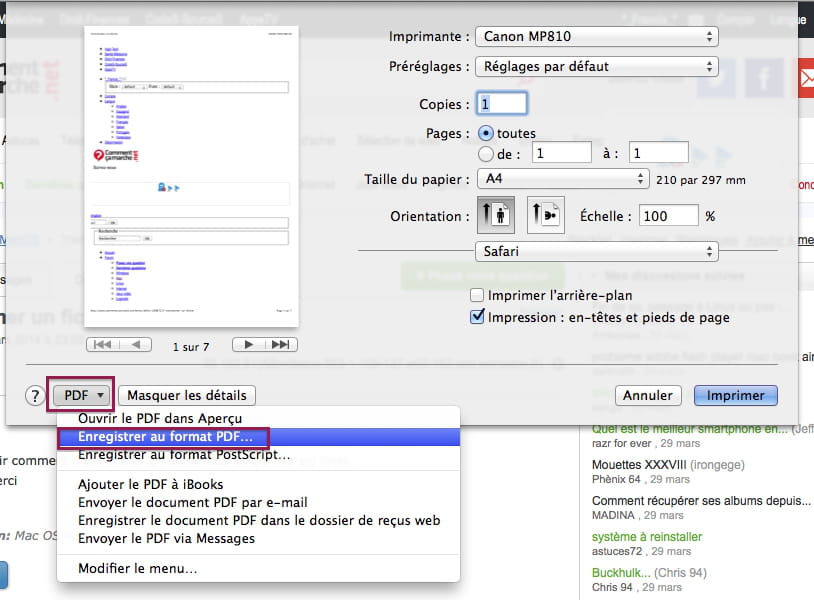The image size is (814, 600).
Task: Open the Taille du papier A4 dropdown
Action: coord(563,179)
